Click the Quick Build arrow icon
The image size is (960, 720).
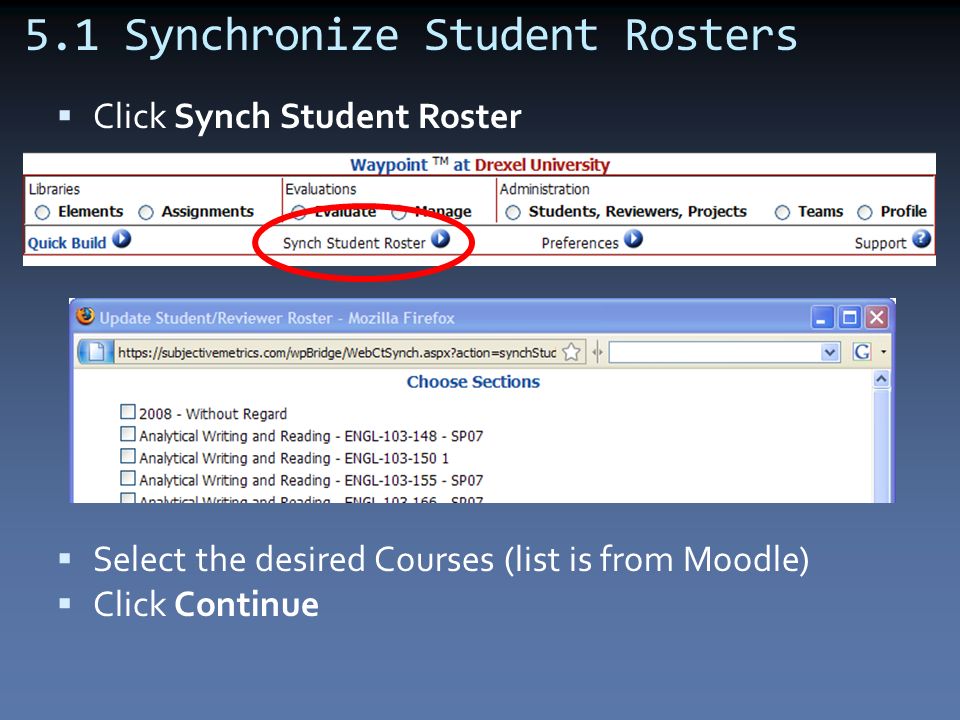click(121, 238)
